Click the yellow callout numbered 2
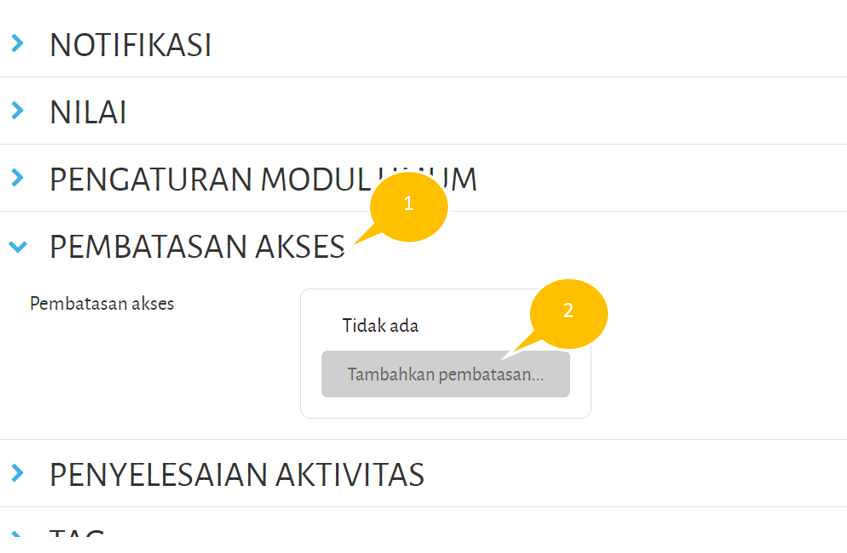 pos(568,310)
